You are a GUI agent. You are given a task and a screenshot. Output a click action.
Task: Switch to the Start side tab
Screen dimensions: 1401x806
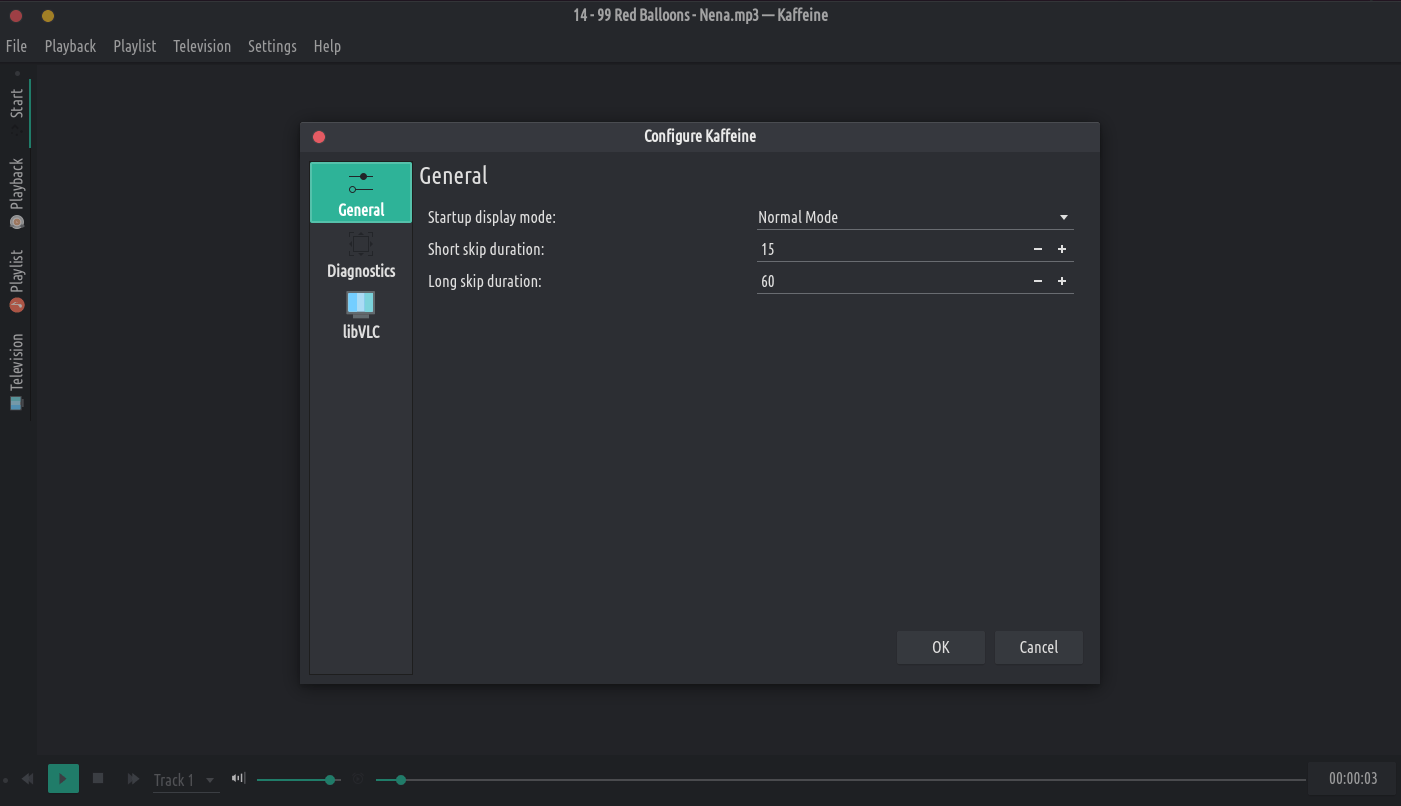click(x=17, y=111)
